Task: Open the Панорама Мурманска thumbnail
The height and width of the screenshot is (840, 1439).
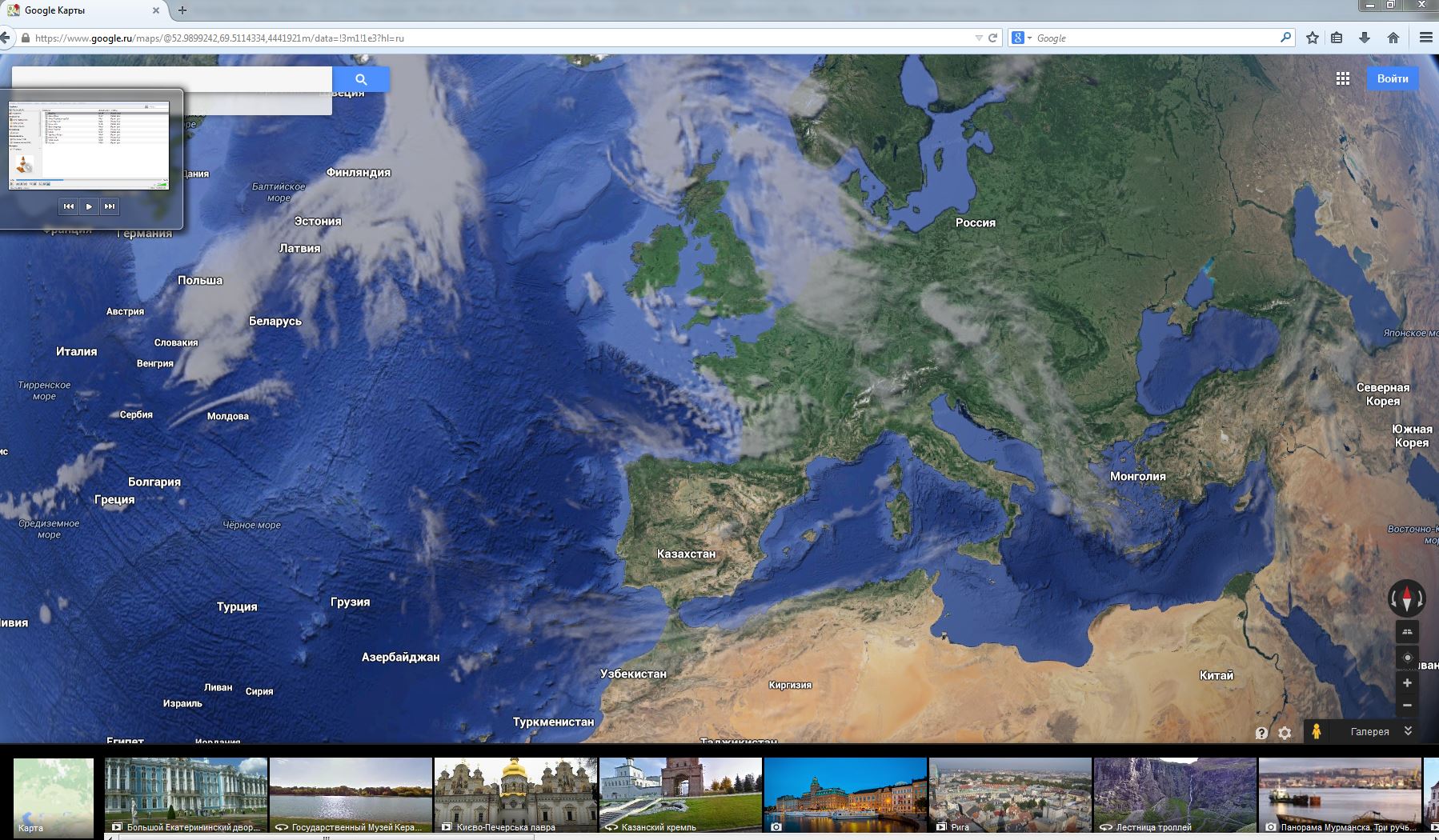Action: pos(1340,795)
